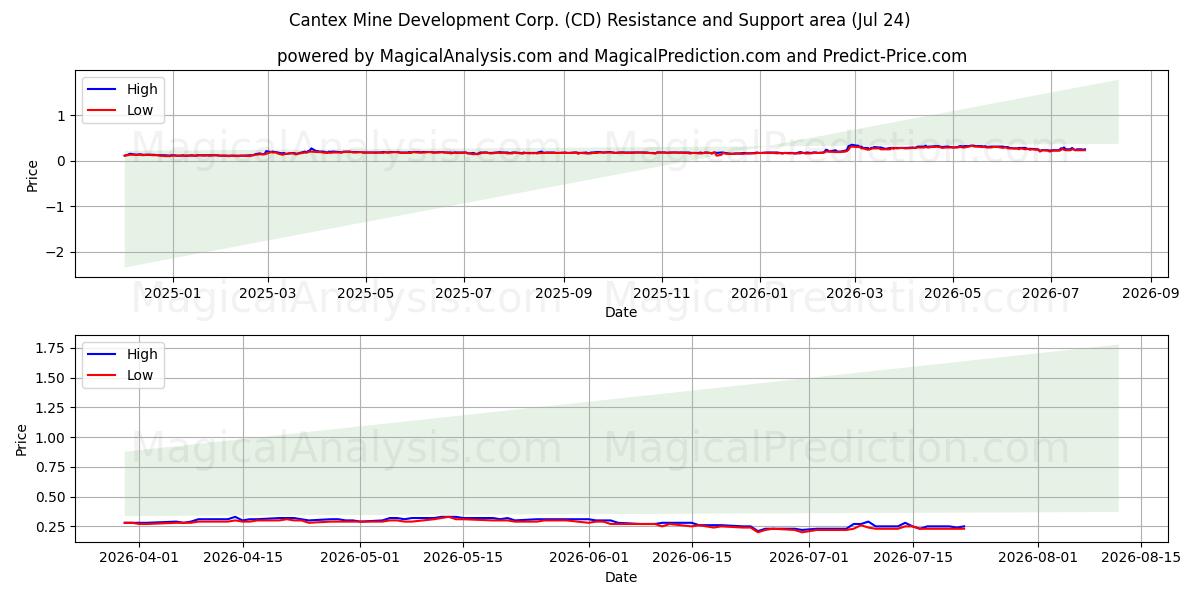Click the '2025-05' tick label
Screen dimensions: 1200x600
click(365, 293)
